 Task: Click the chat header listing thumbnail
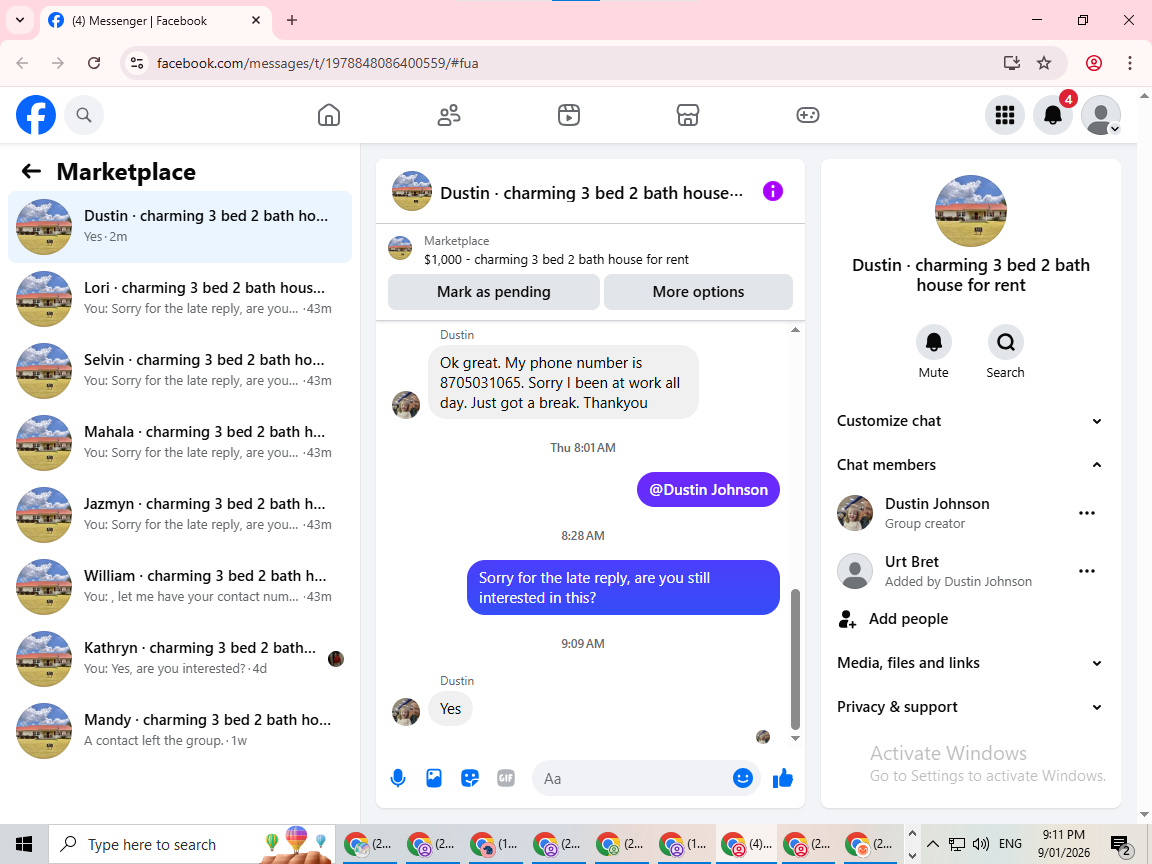[x=411, y=191]
